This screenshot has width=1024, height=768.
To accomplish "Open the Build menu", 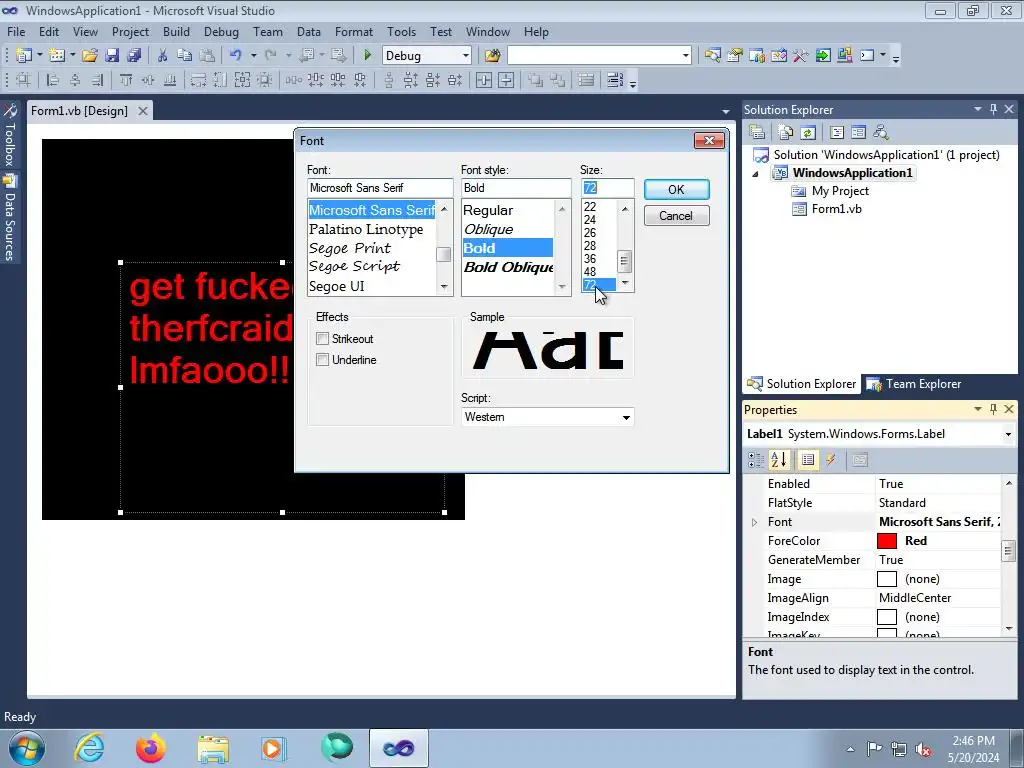I will (x=176, y=31).
